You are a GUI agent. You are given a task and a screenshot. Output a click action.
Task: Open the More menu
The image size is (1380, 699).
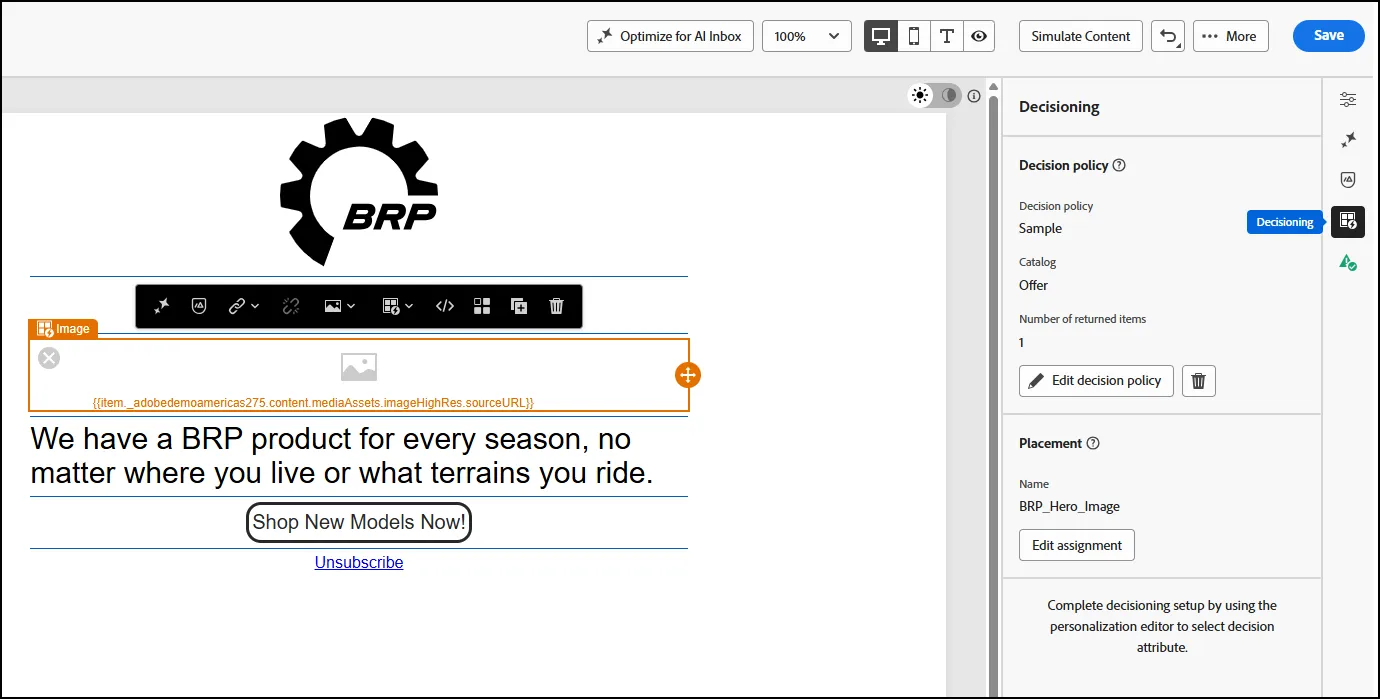(x=1231, y=36)
